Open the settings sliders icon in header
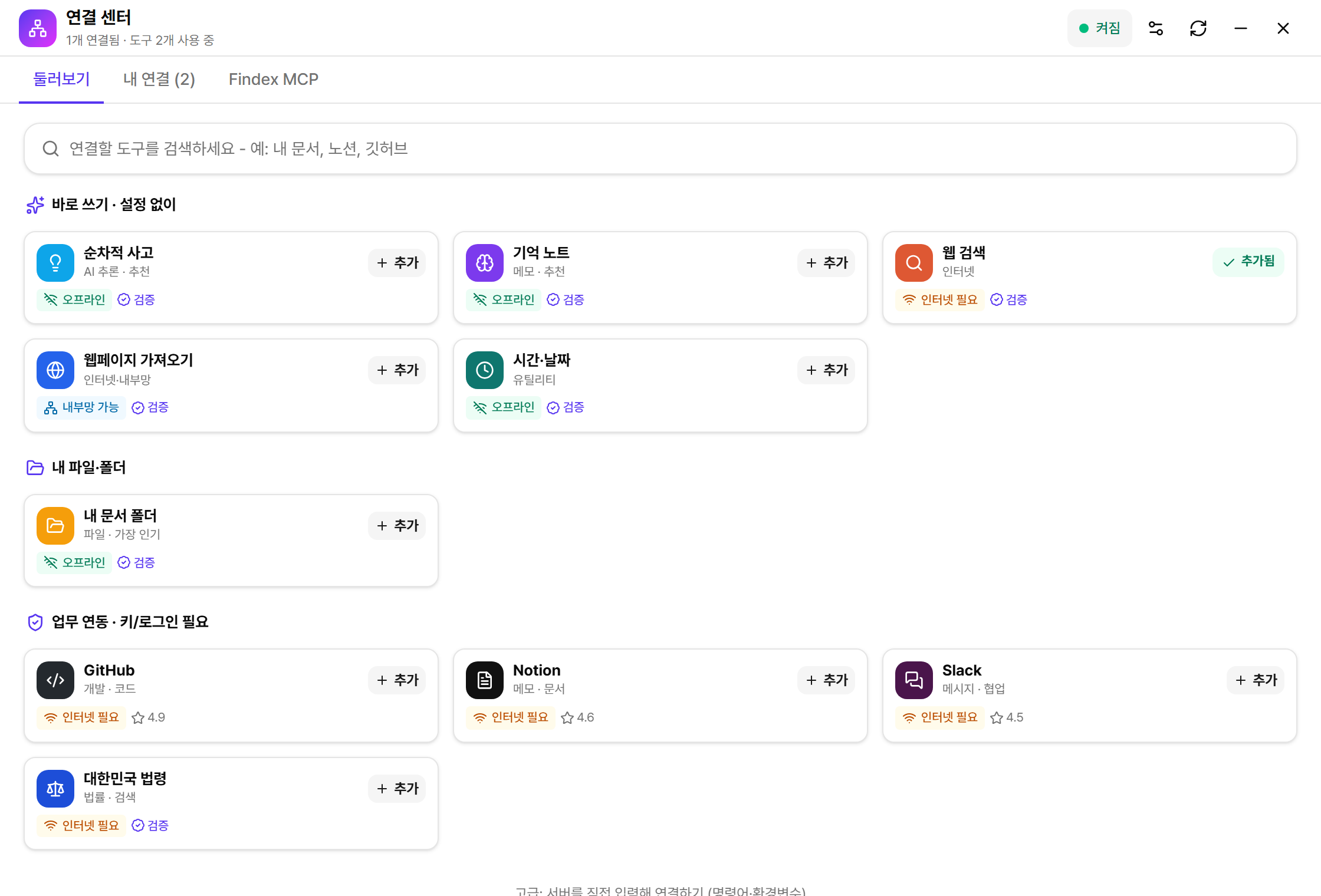 (1156, 28)
